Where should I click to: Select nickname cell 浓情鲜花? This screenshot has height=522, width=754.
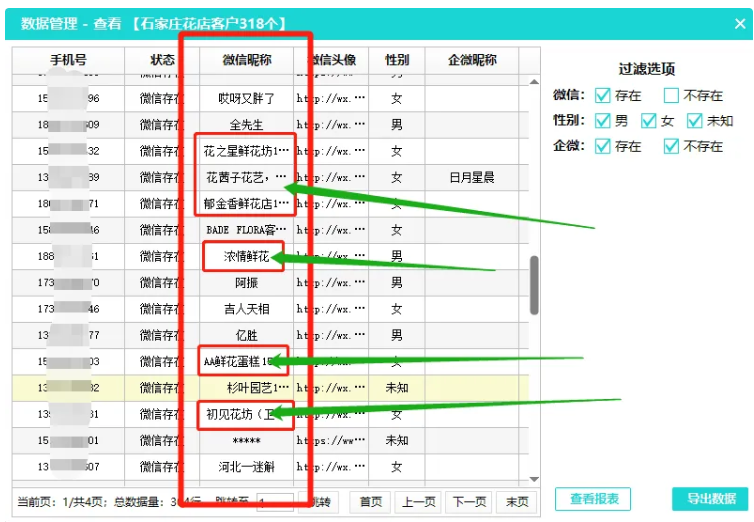click(247, 257)
